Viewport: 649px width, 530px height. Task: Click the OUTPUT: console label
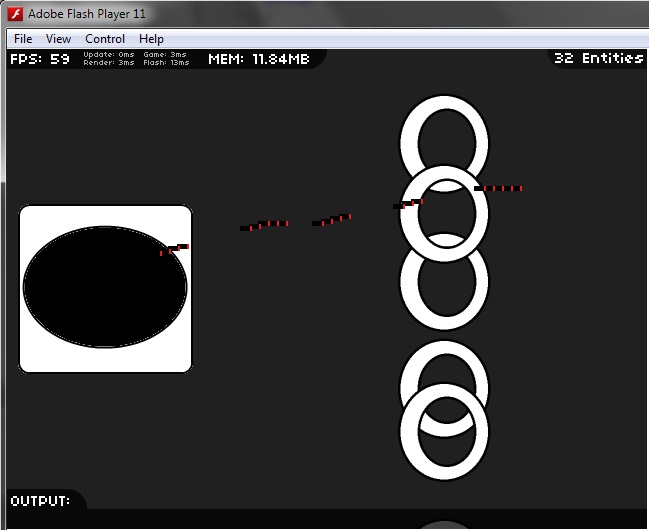(40, 501)
